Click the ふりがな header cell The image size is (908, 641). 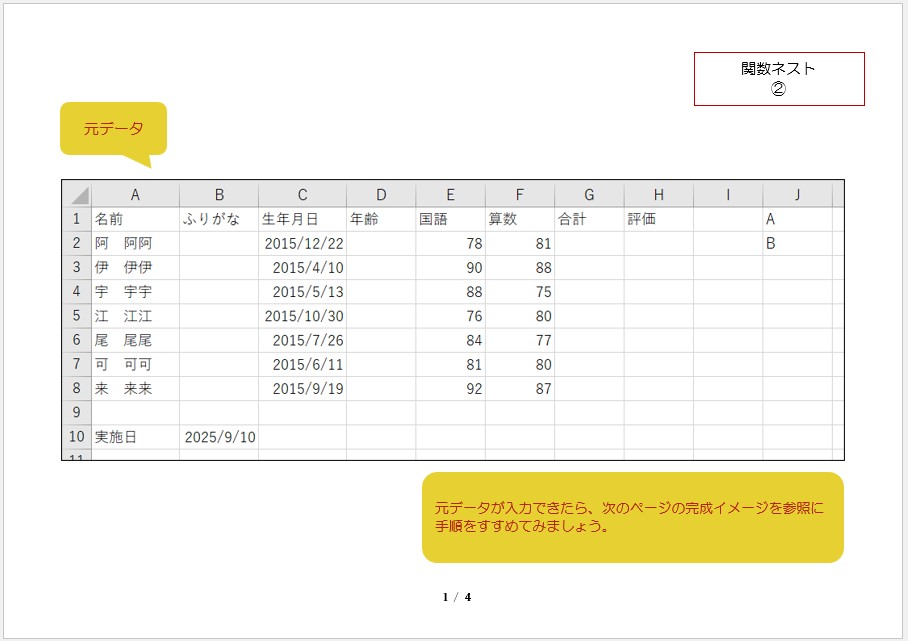coord(219,219)
